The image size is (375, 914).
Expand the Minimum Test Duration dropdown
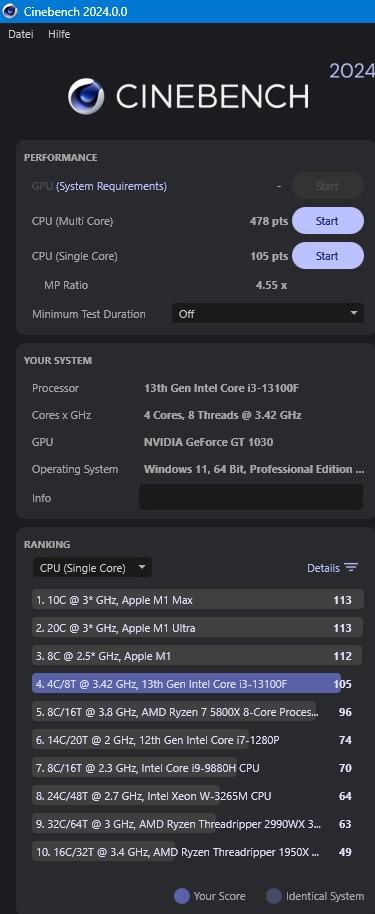tap(268, 314)
